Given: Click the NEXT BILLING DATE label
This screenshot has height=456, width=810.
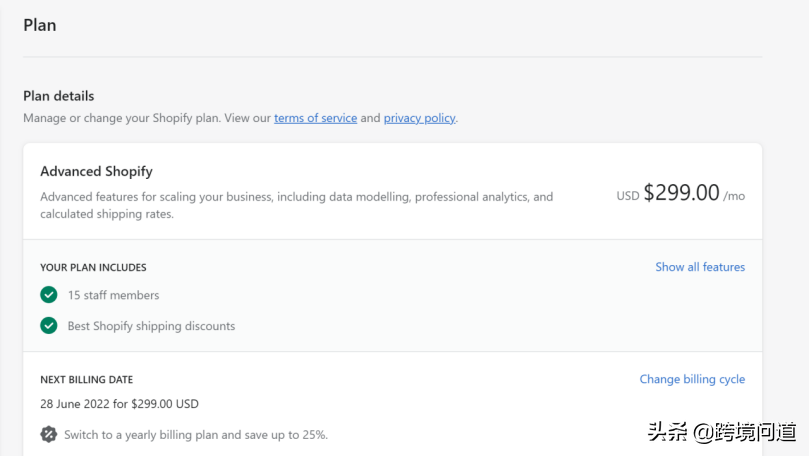Looking at the screenshot, I should coord(86,380).
